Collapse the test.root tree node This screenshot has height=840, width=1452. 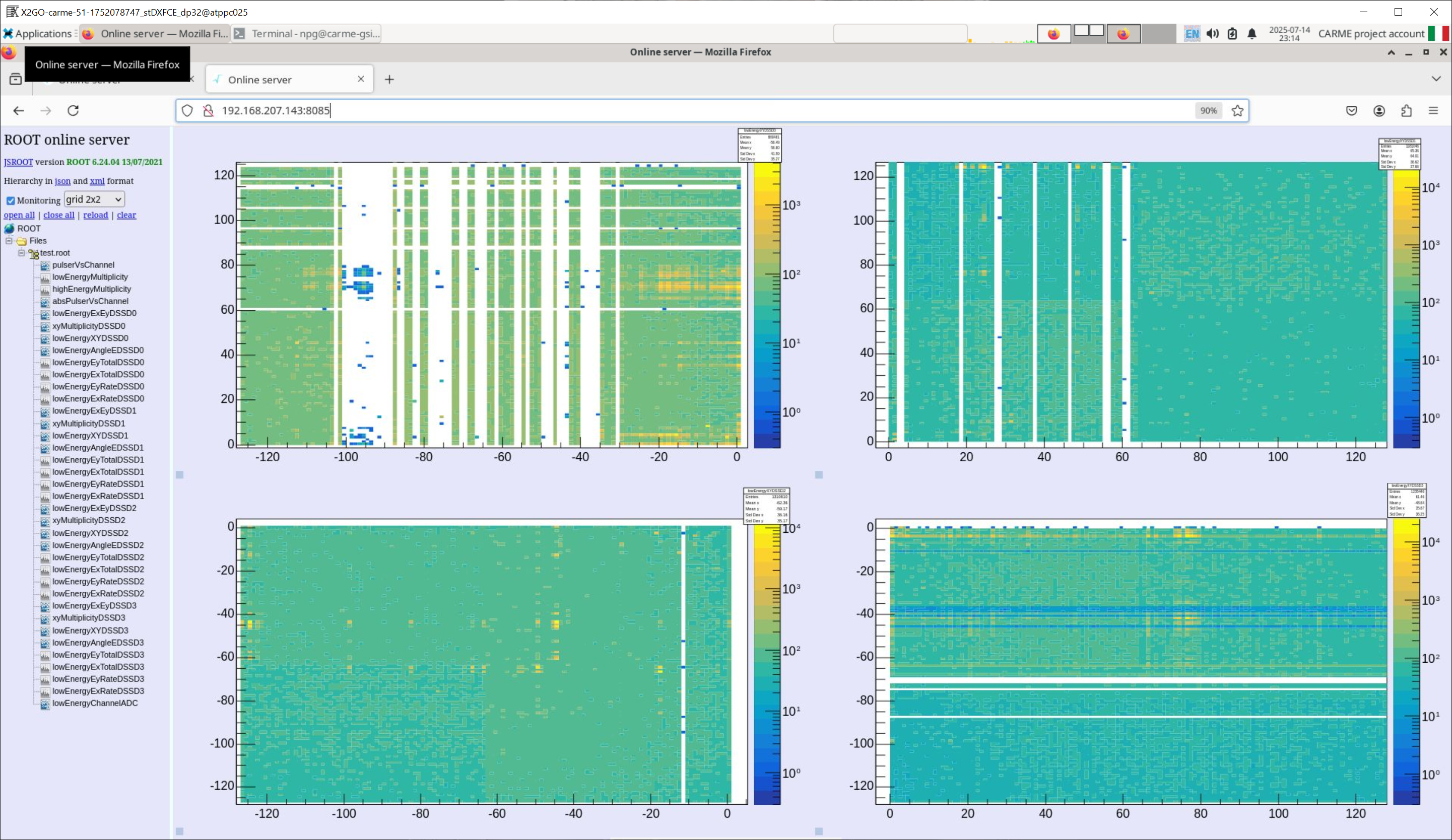pos(21,253)
